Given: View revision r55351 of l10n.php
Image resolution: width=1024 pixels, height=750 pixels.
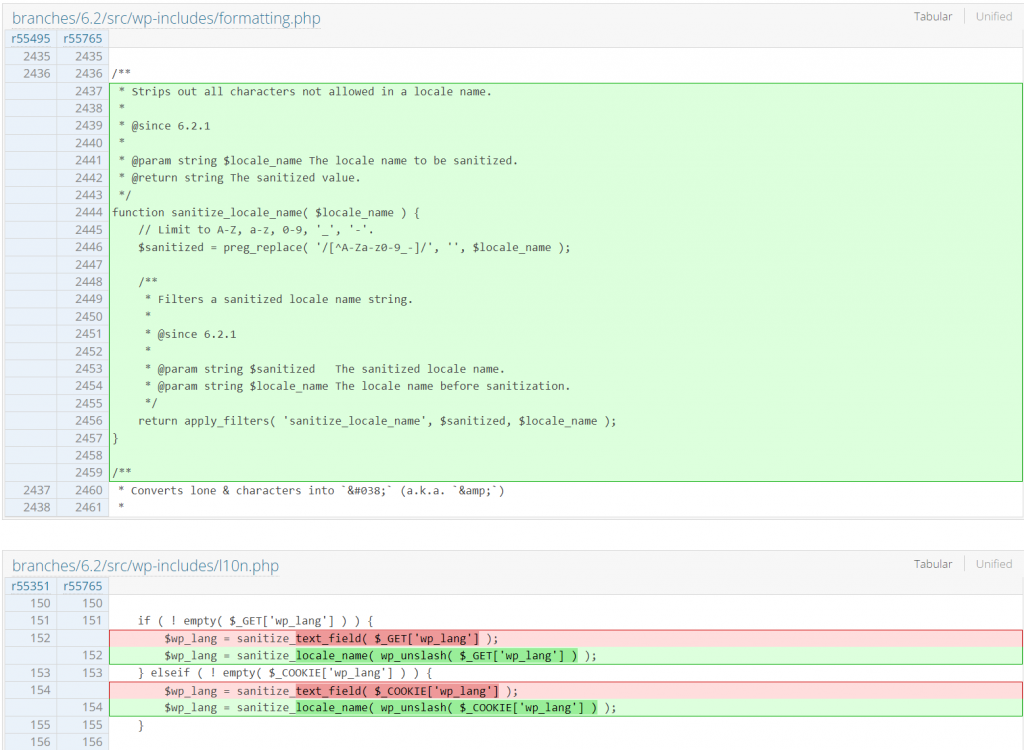Looking at the screenshot, I should (x=28, y=585).
